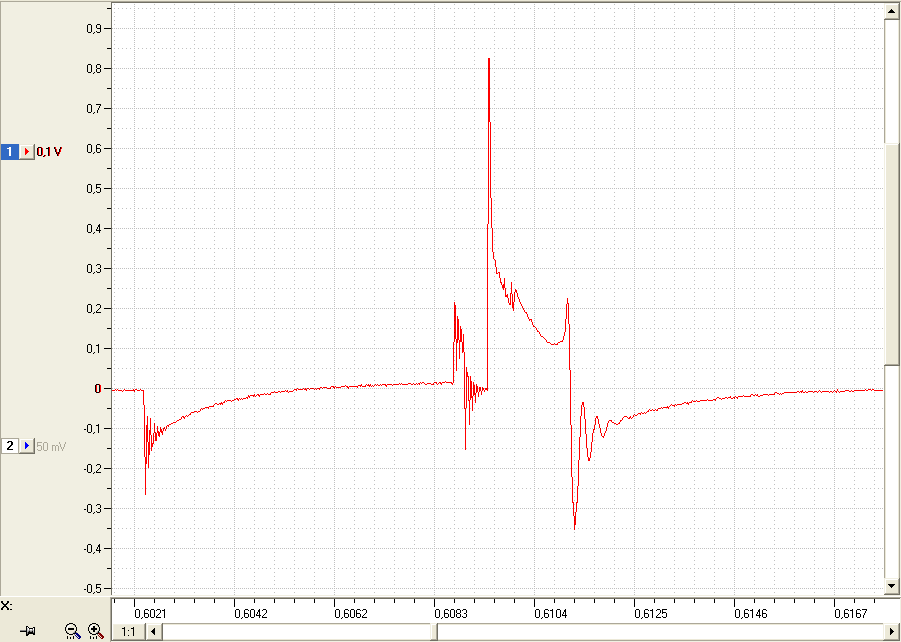Click the horizontal scrollbar's left arrow
Viewport: 901px width, 642px height.
pyautogui.click(x=153, y=632)
